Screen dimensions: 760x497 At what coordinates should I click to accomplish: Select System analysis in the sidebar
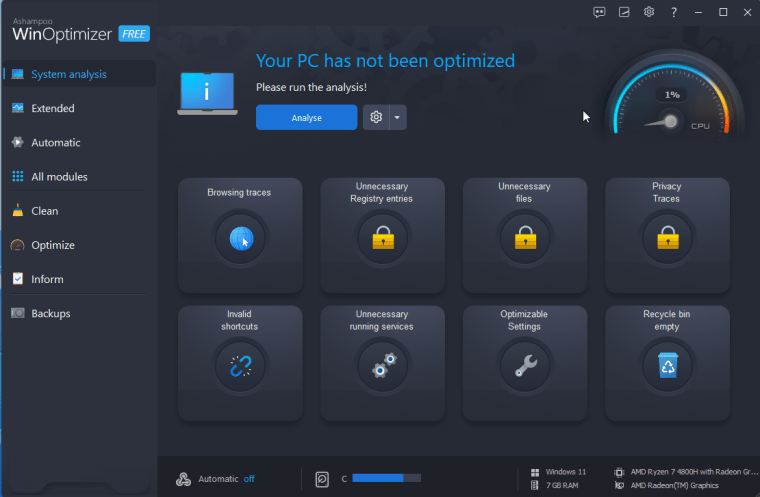click(x=79, y=74)
